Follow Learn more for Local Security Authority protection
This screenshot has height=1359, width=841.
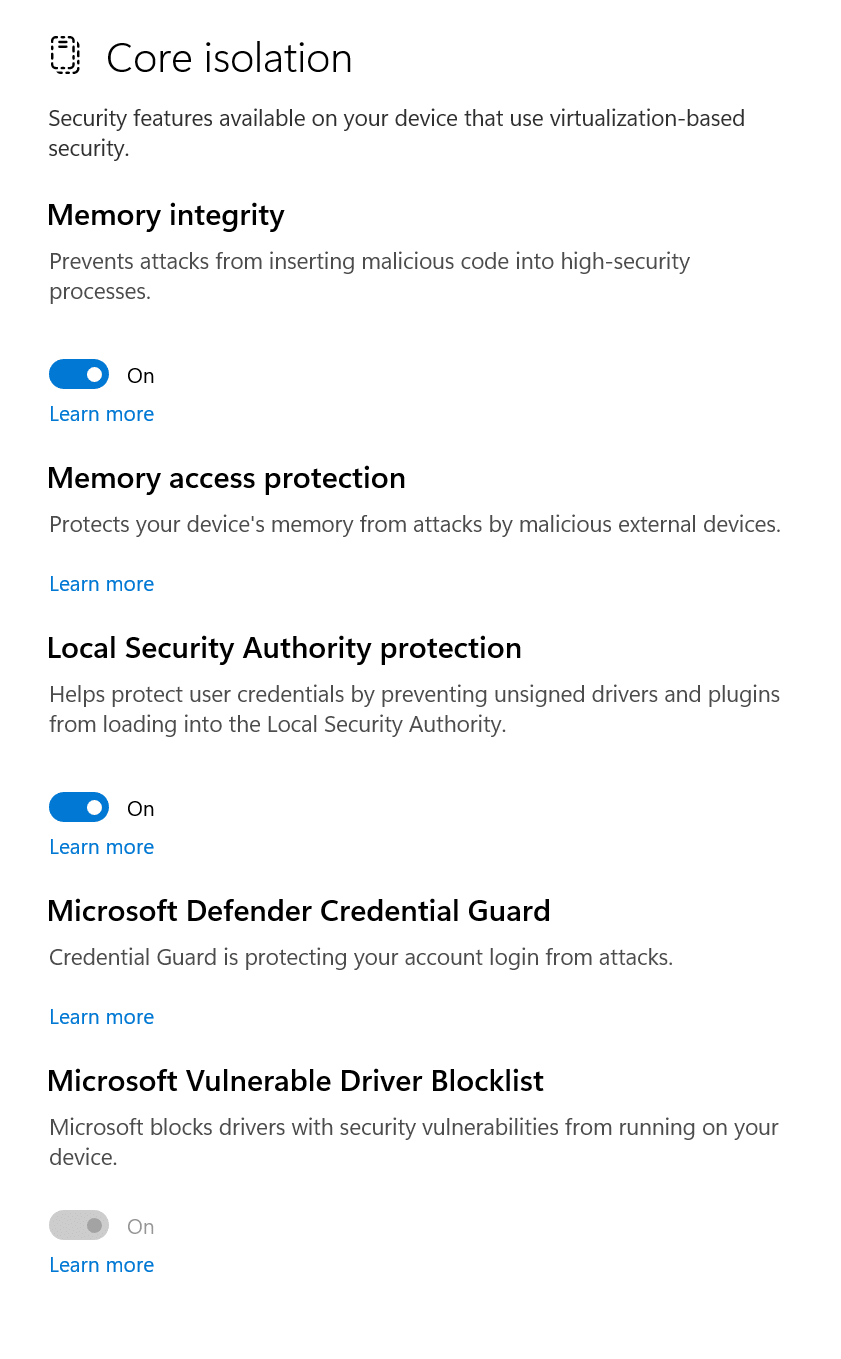(102, 847)
